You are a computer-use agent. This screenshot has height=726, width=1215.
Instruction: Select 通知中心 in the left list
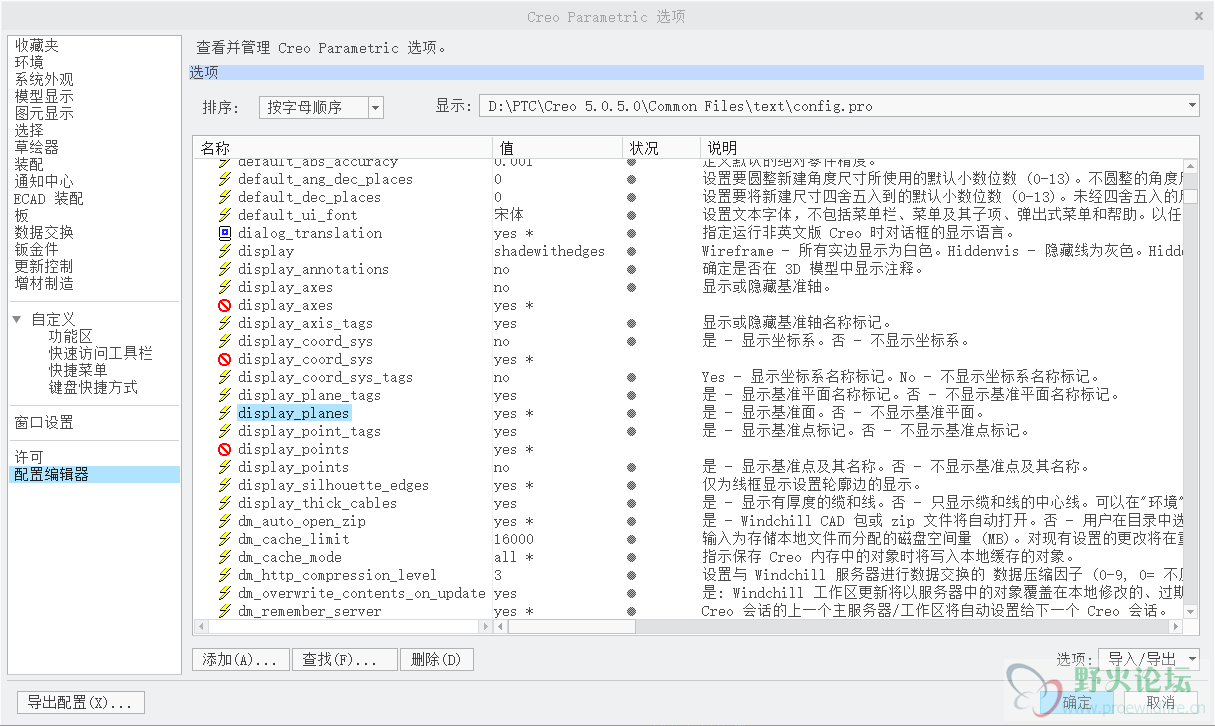(44, 181)
